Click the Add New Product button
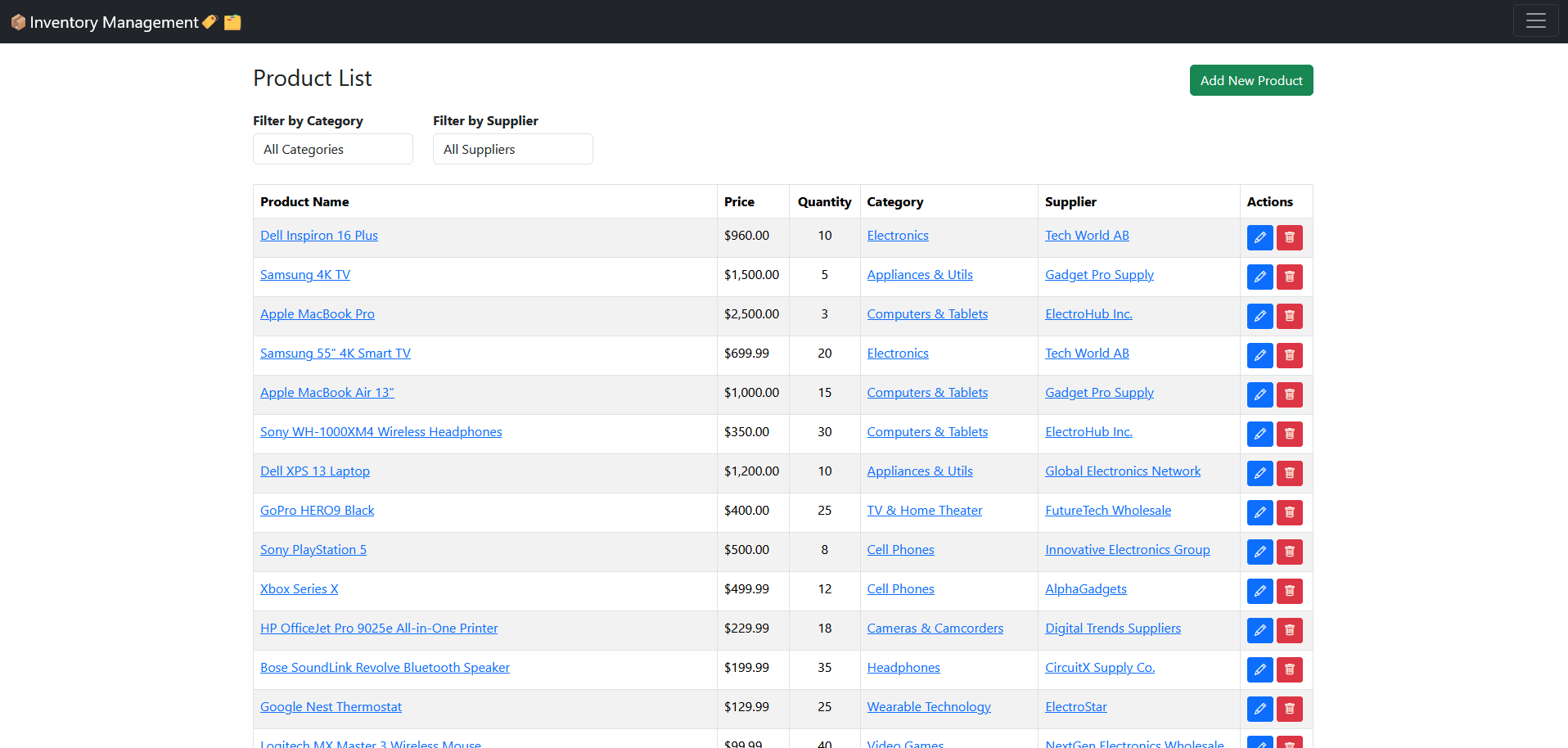This screenshot has width=1568, height=748. coord(1251,80)
